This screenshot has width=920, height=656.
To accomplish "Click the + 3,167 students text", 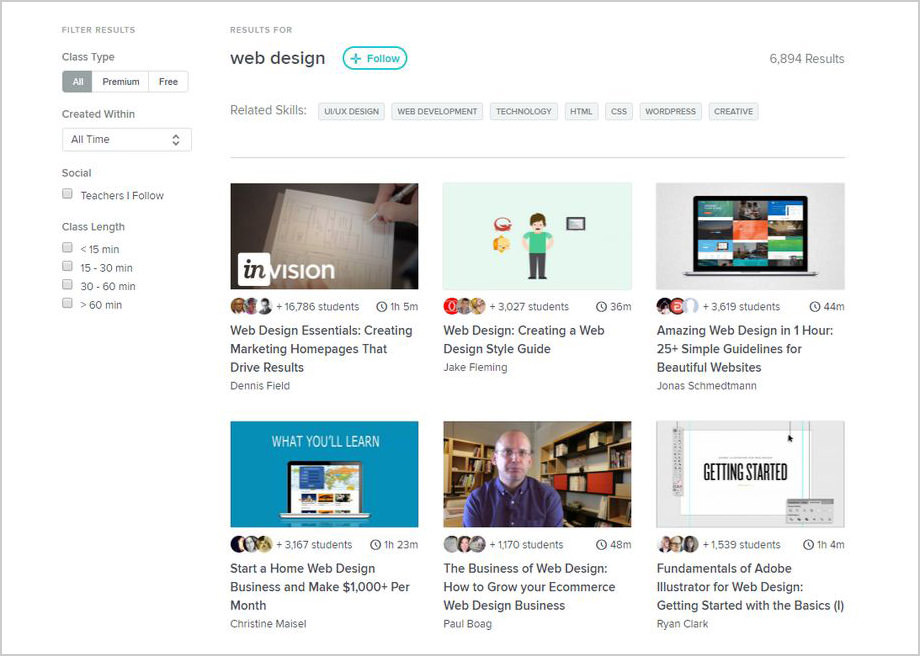I will (314, 545).
